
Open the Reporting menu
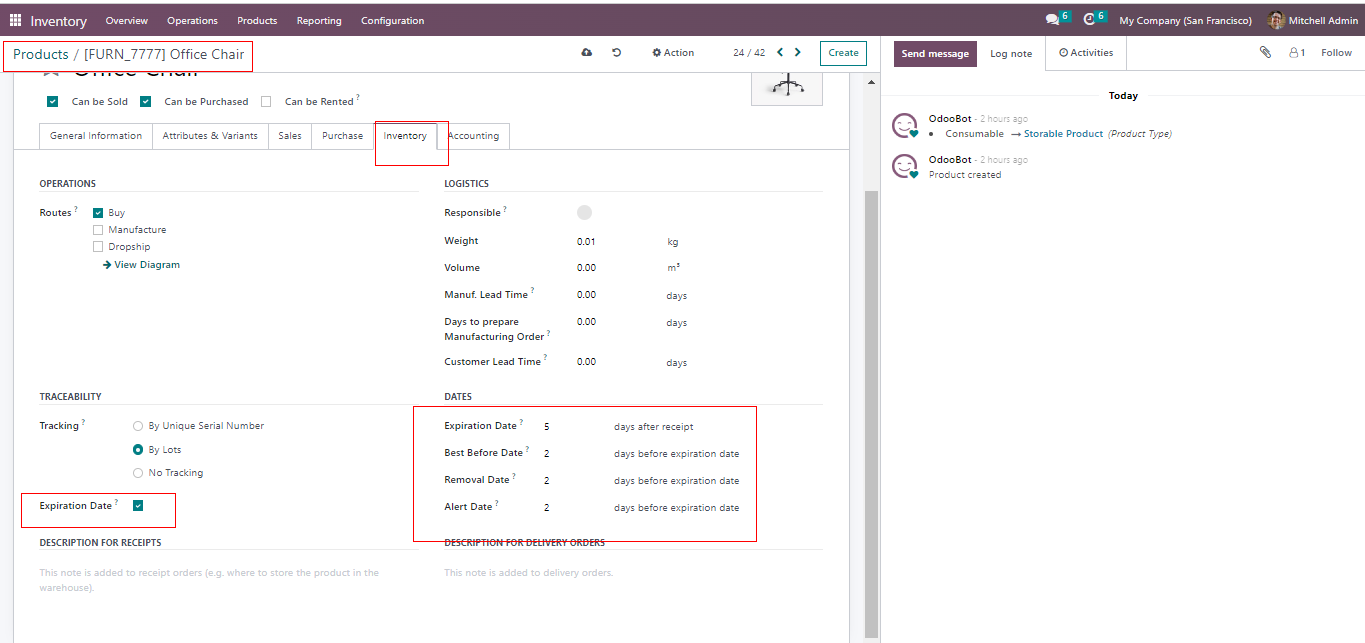pyautogui.click(x=318, y=20)
